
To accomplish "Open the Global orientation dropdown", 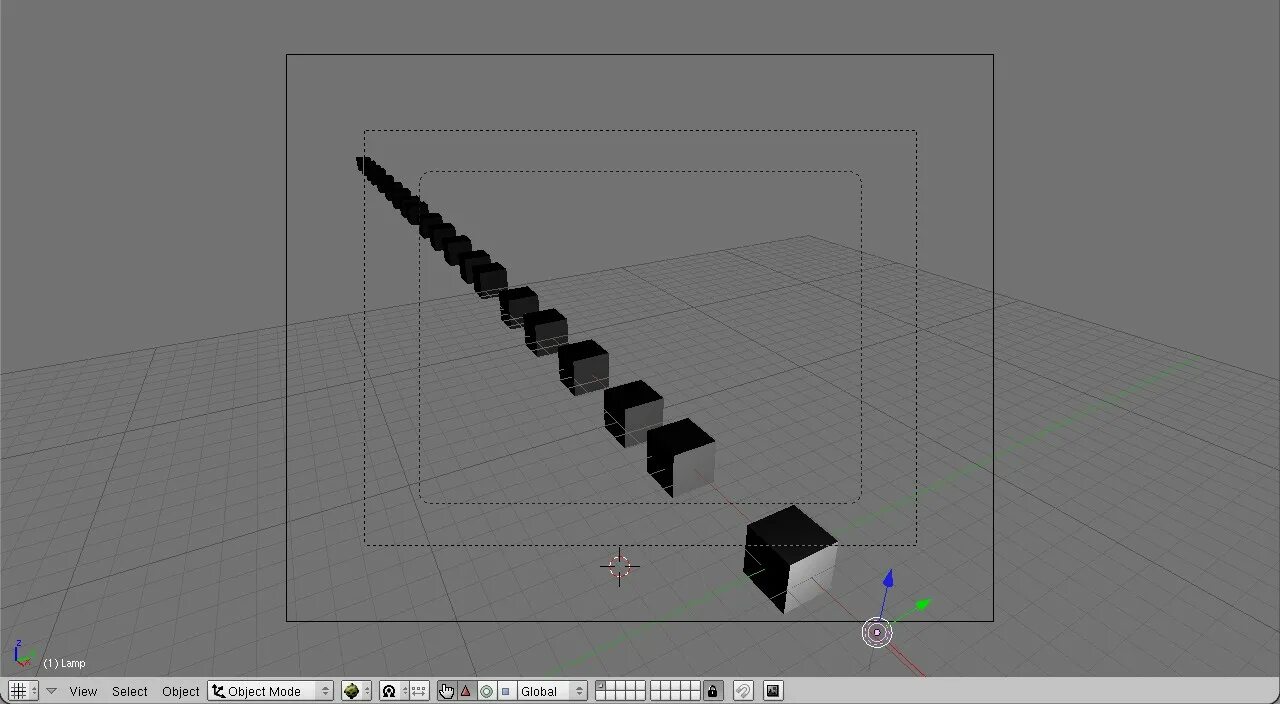I will click(552, 691).
